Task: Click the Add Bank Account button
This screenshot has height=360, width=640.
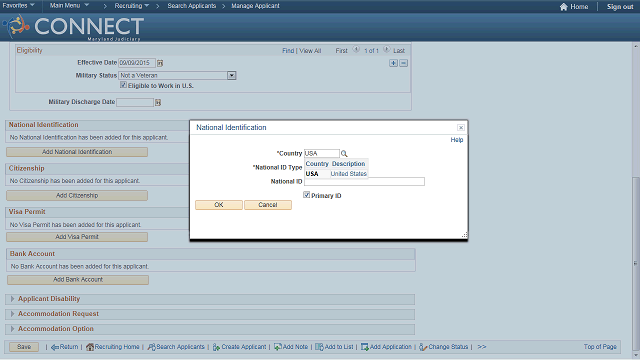Action: [x=78, y=280]
